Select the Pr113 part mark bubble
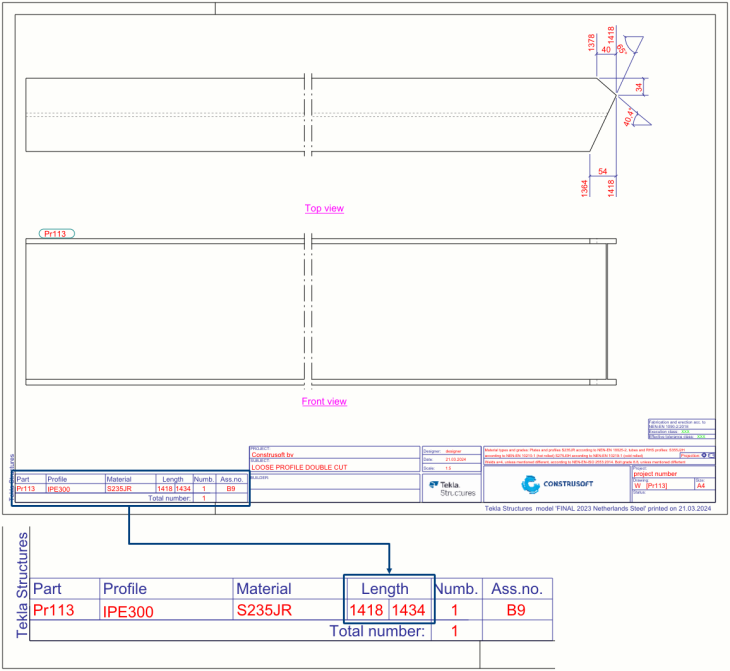Viewport: 730px width, 671px height. pyautogui.click(x=58, y=233)
